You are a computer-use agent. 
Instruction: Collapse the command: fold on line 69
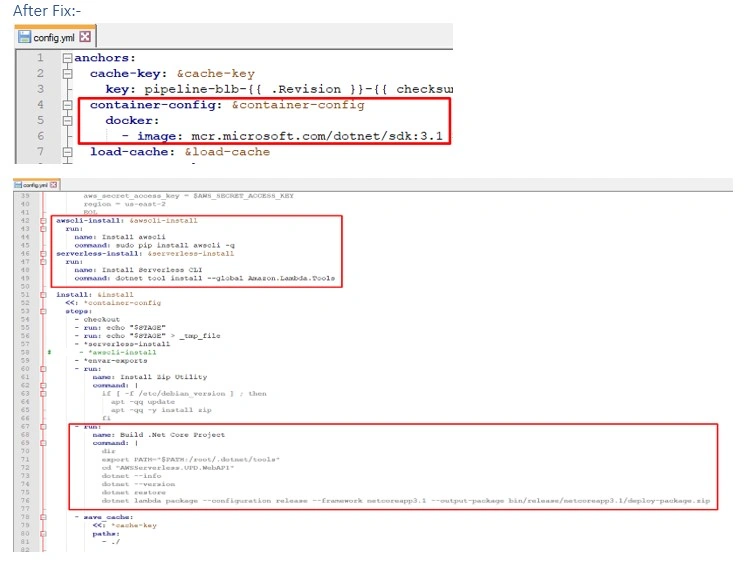pyautogui.click(x=43, y=443)
